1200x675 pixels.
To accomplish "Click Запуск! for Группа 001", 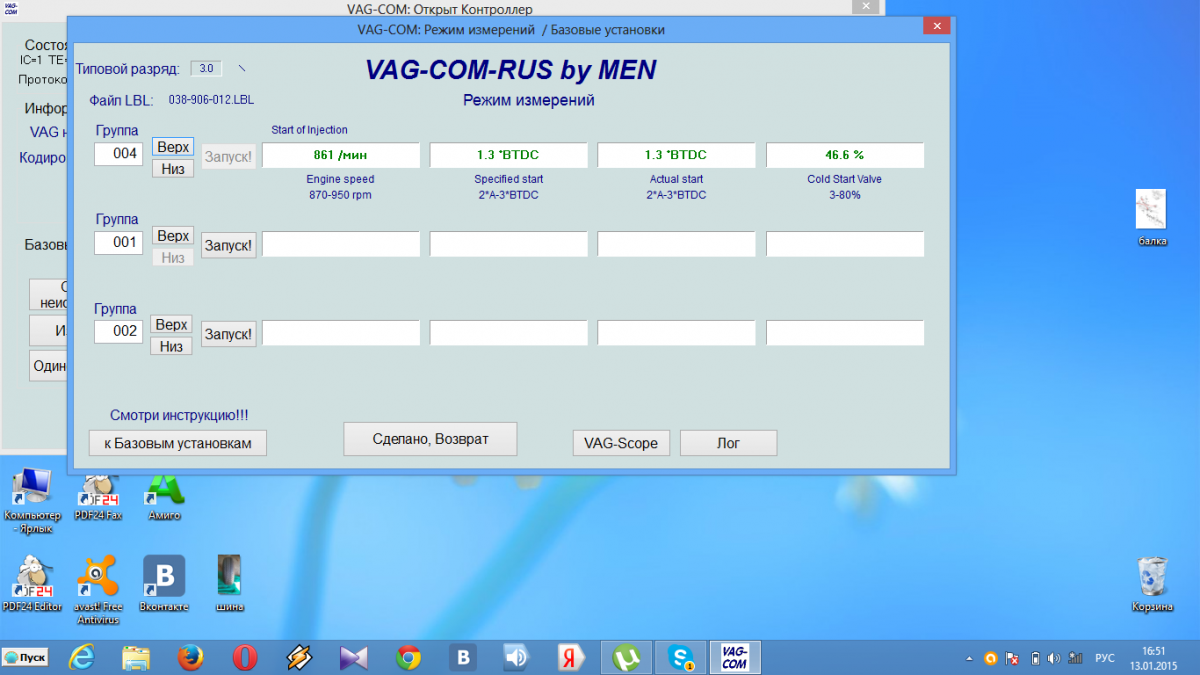I will coord(229,244).
